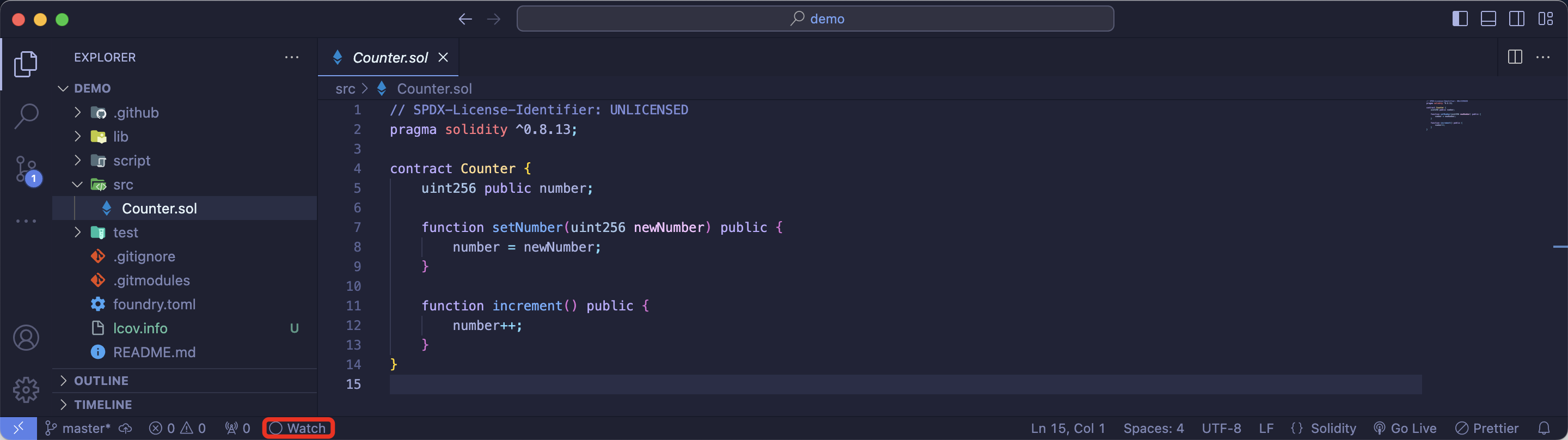Open the Manage gear settings icon
The image size is (1568, 440).
coord(26,389)
